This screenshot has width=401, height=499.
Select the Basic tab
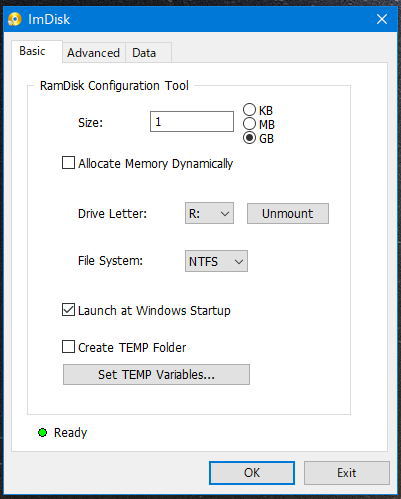click(32, 51)
